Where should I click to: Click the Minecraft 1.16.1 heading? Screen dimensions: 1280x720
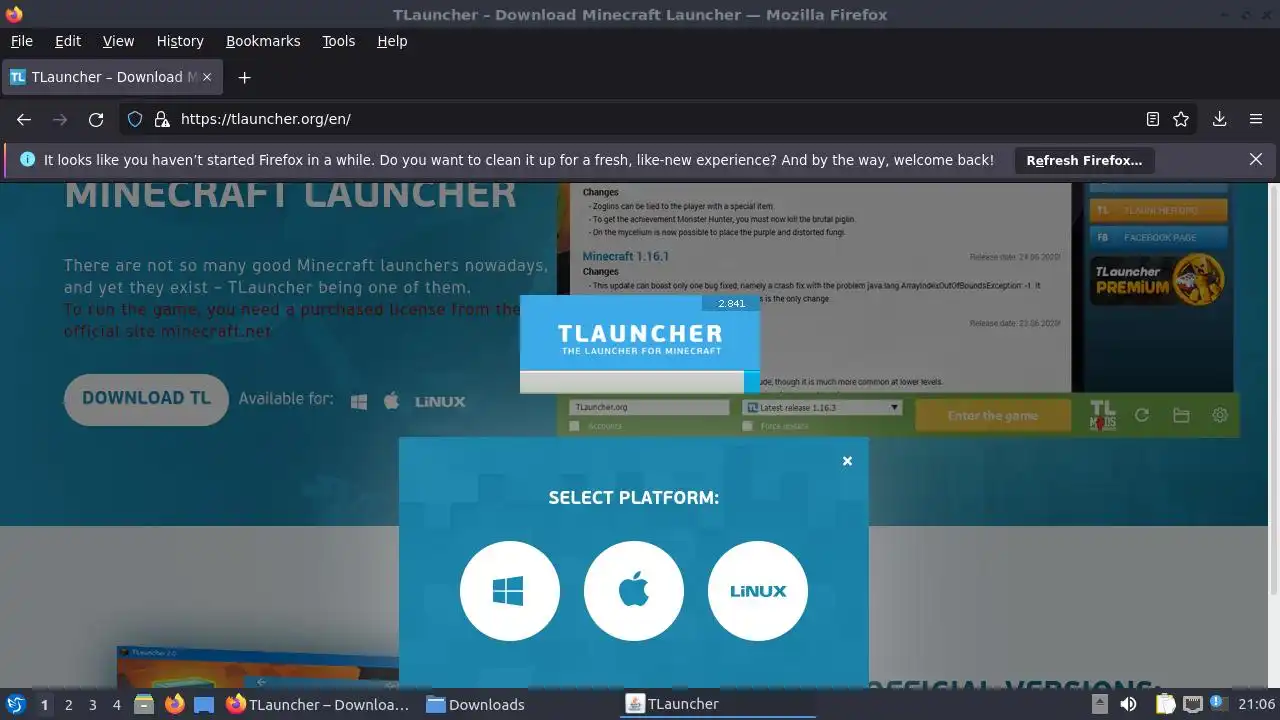click(625, 256)
